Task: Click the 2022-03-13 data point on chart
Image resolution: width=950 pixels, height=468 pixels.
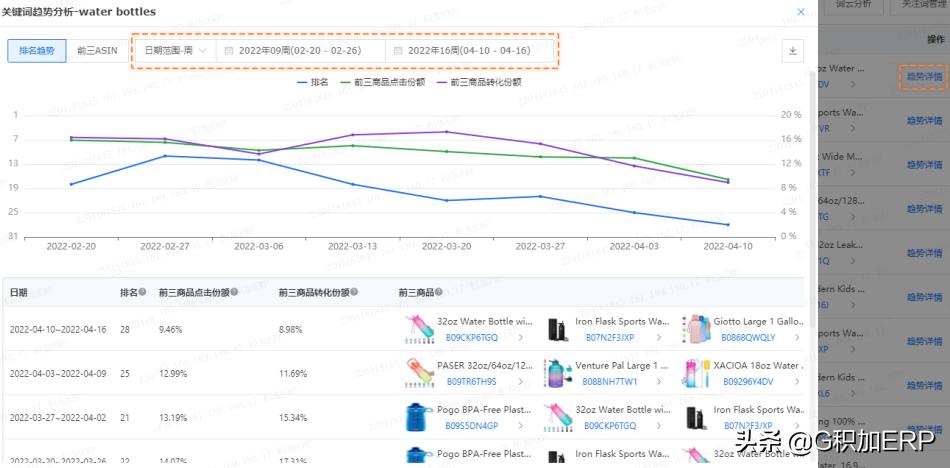Action: click(354, 184)
